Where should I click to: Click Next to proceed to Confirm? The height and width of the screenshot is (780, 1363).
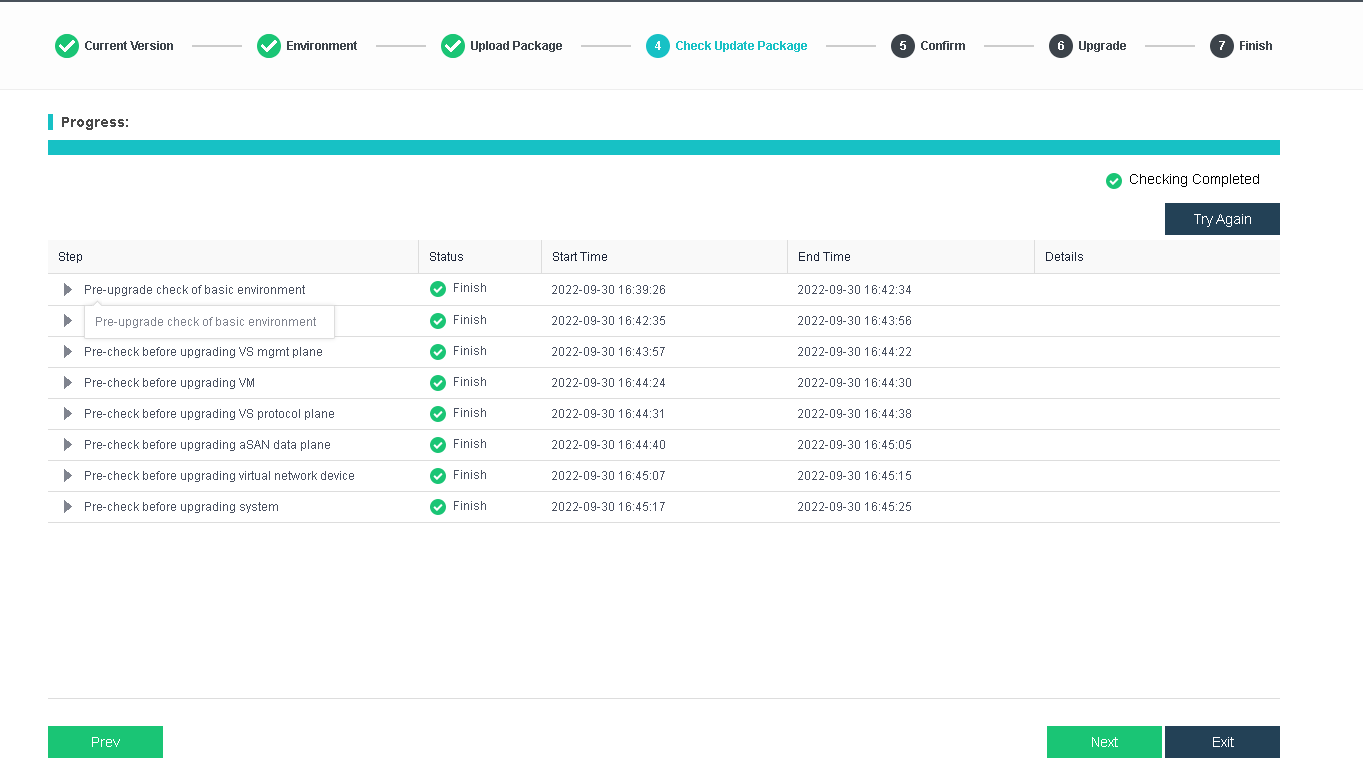click(1104, 742)
